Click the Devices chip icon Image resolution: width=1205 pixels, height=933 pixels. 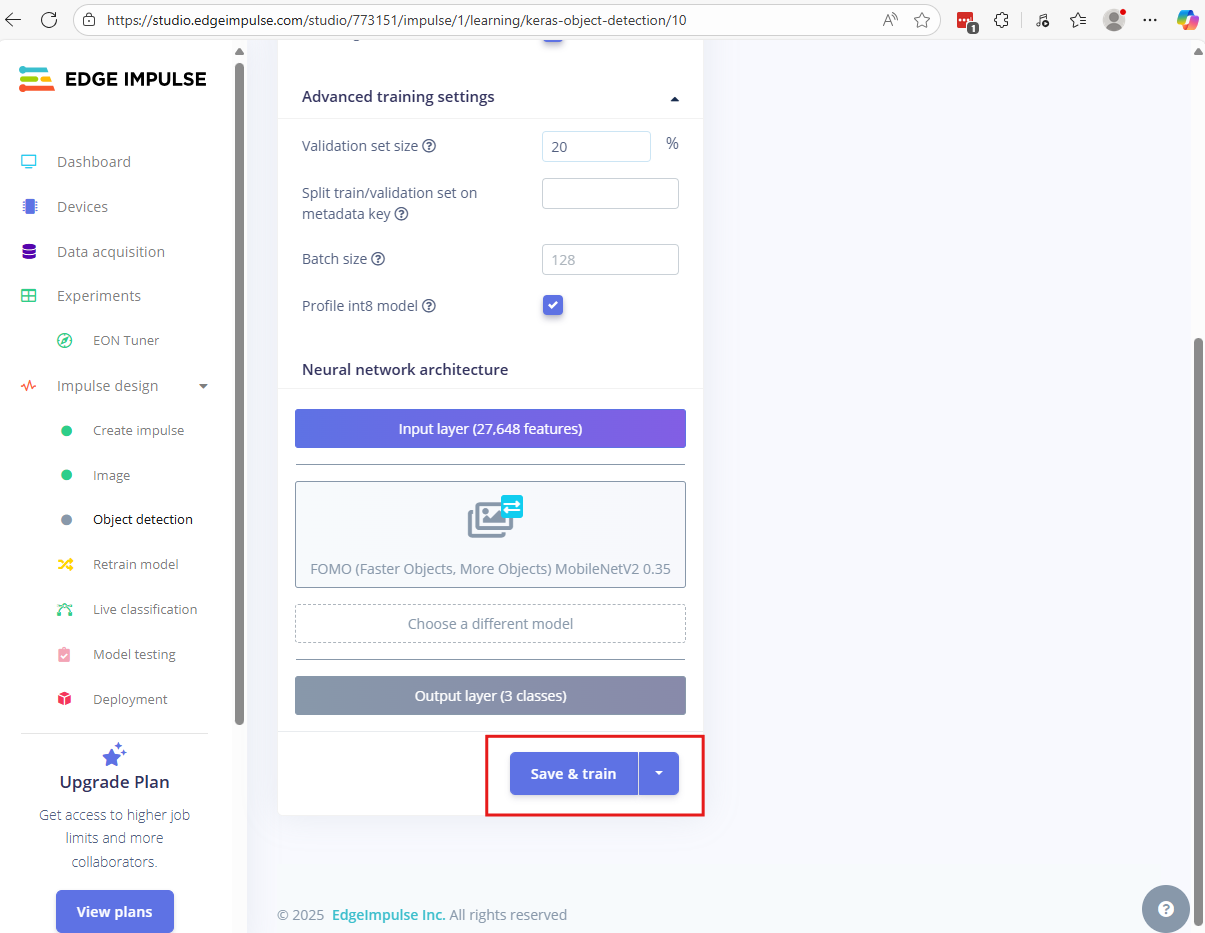(29, 207)
